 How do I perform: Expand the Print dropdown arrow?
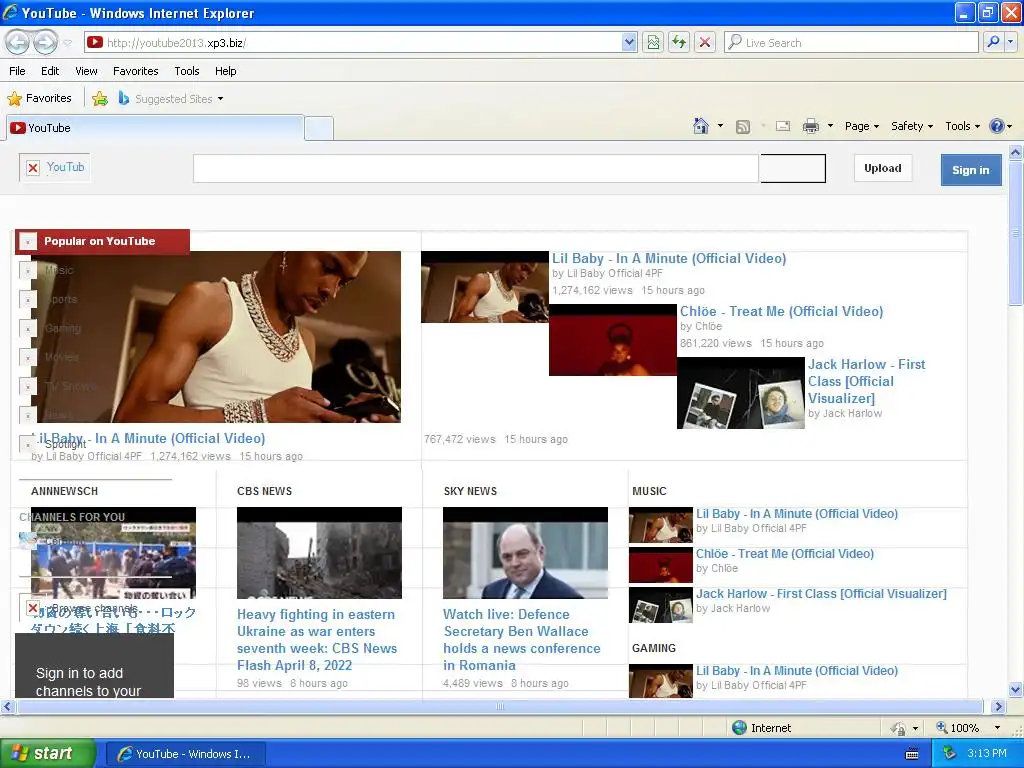tap(830, 126)
